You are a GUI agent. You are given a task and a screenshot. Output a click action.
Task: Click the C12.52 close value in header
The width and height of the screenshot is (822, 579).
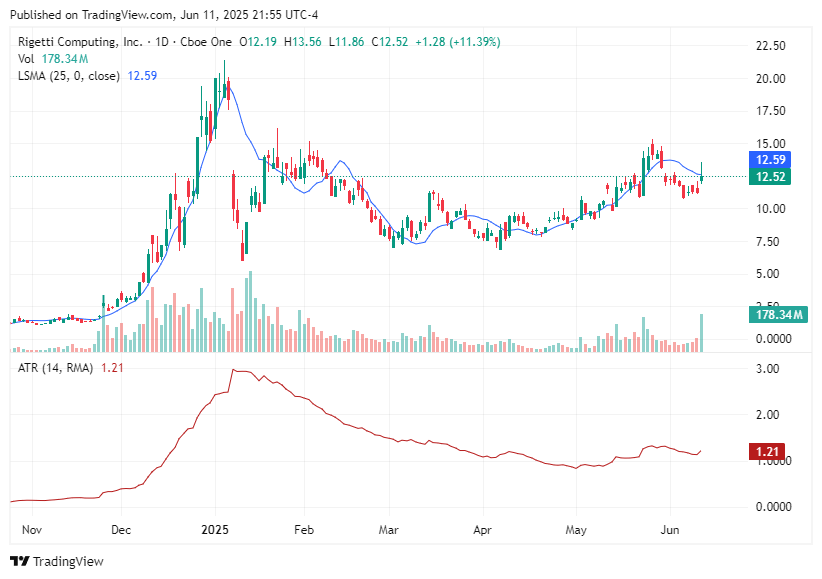click(x=390, y=41)
